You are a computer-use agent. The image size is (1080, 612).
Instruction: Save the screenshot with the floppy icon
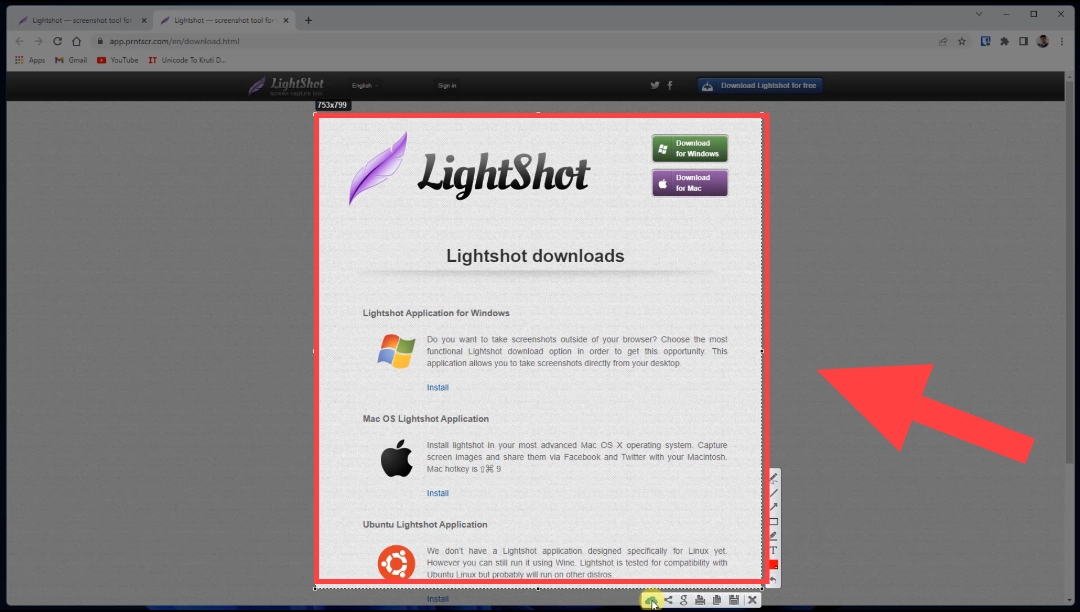click(x=734, y=600)
